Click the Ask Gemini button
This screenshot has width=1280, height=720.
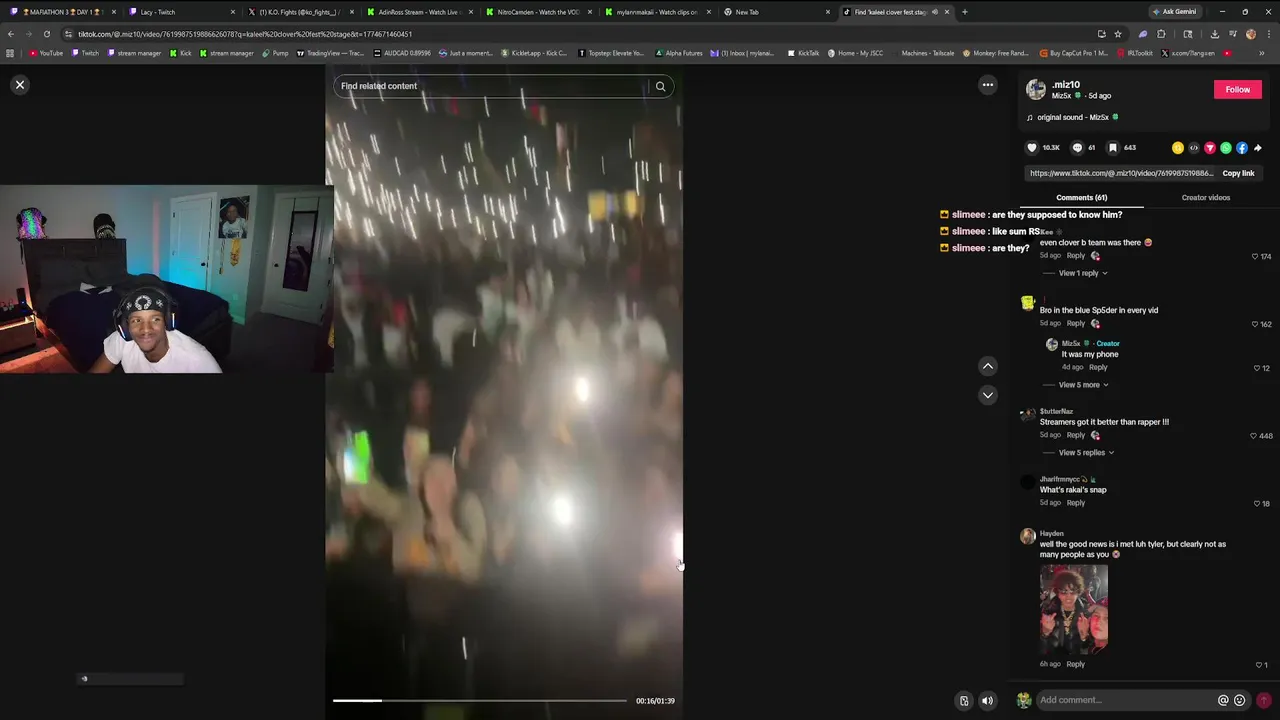tap(1175, 12)
